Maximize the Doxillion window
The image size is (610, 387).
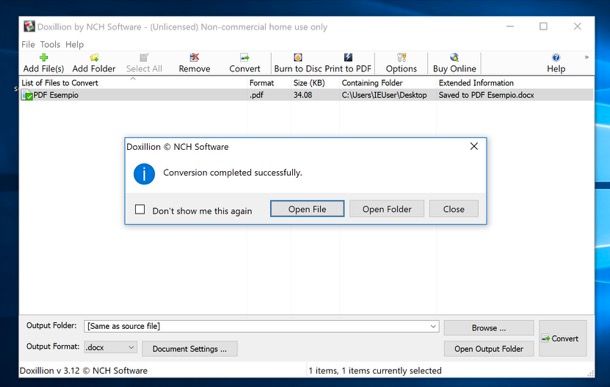coord(543,26)
